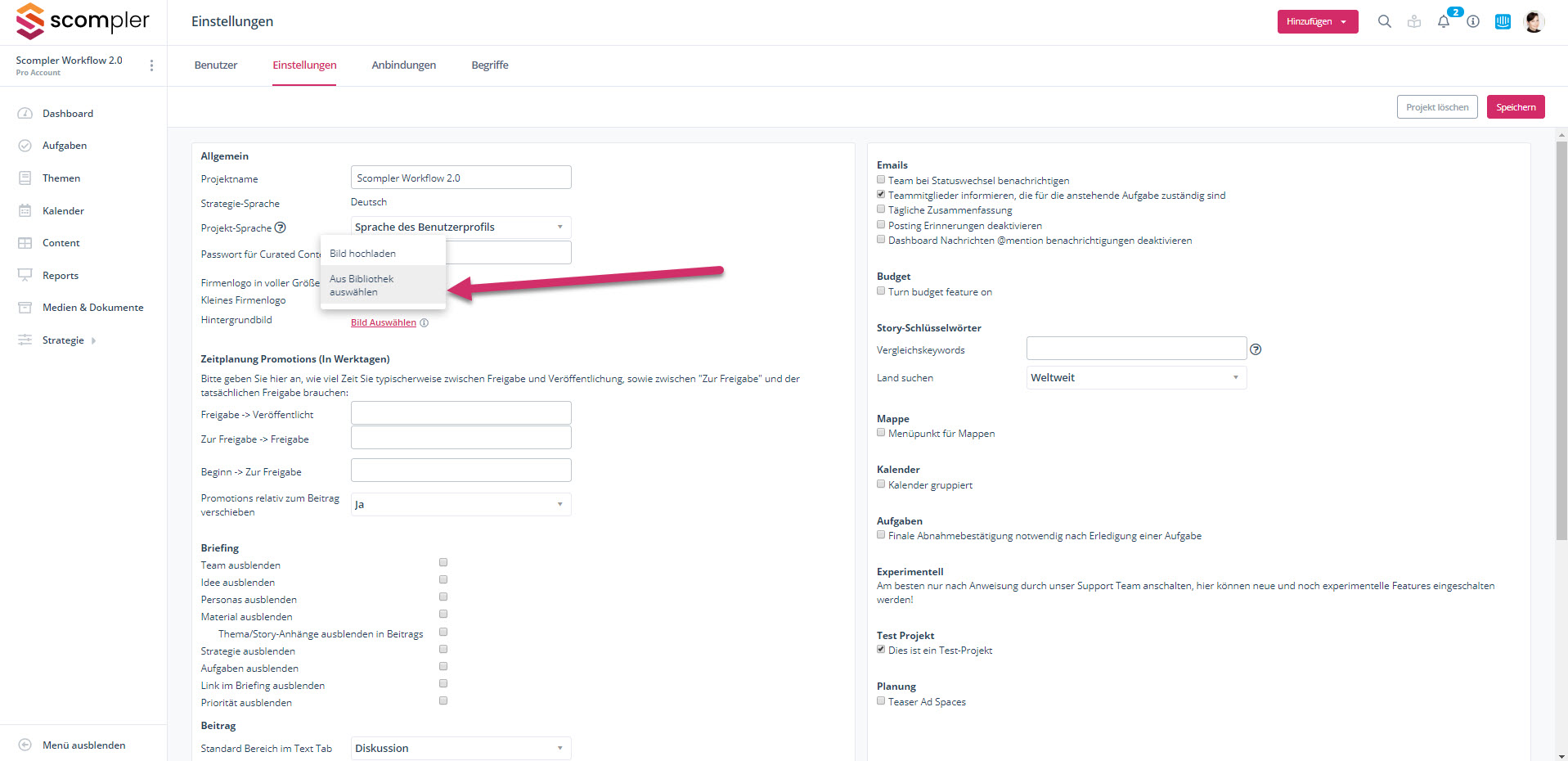Click the notifications bell icon
This screenshot has width=1568, height=761.
click(x=1444, y=22)
